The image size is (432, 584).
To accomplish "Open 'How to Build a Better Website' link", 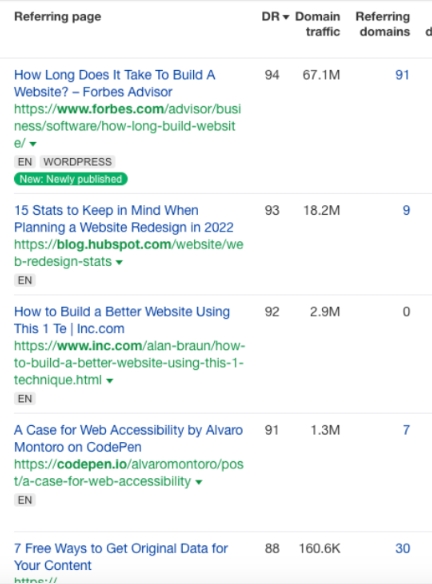I will click(x=122, y=320).
